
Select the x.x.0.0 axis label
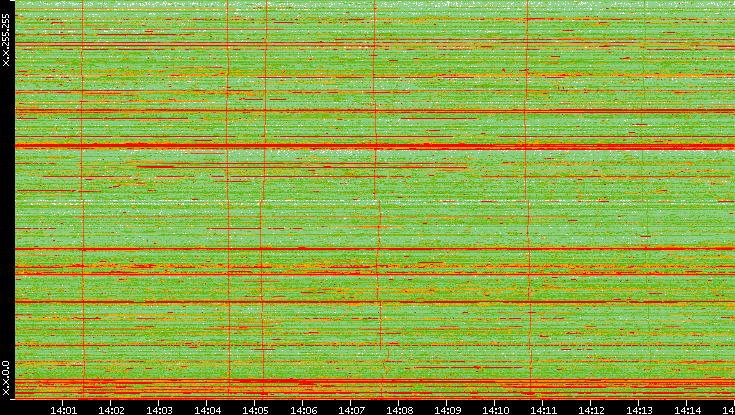coord(6,378)
